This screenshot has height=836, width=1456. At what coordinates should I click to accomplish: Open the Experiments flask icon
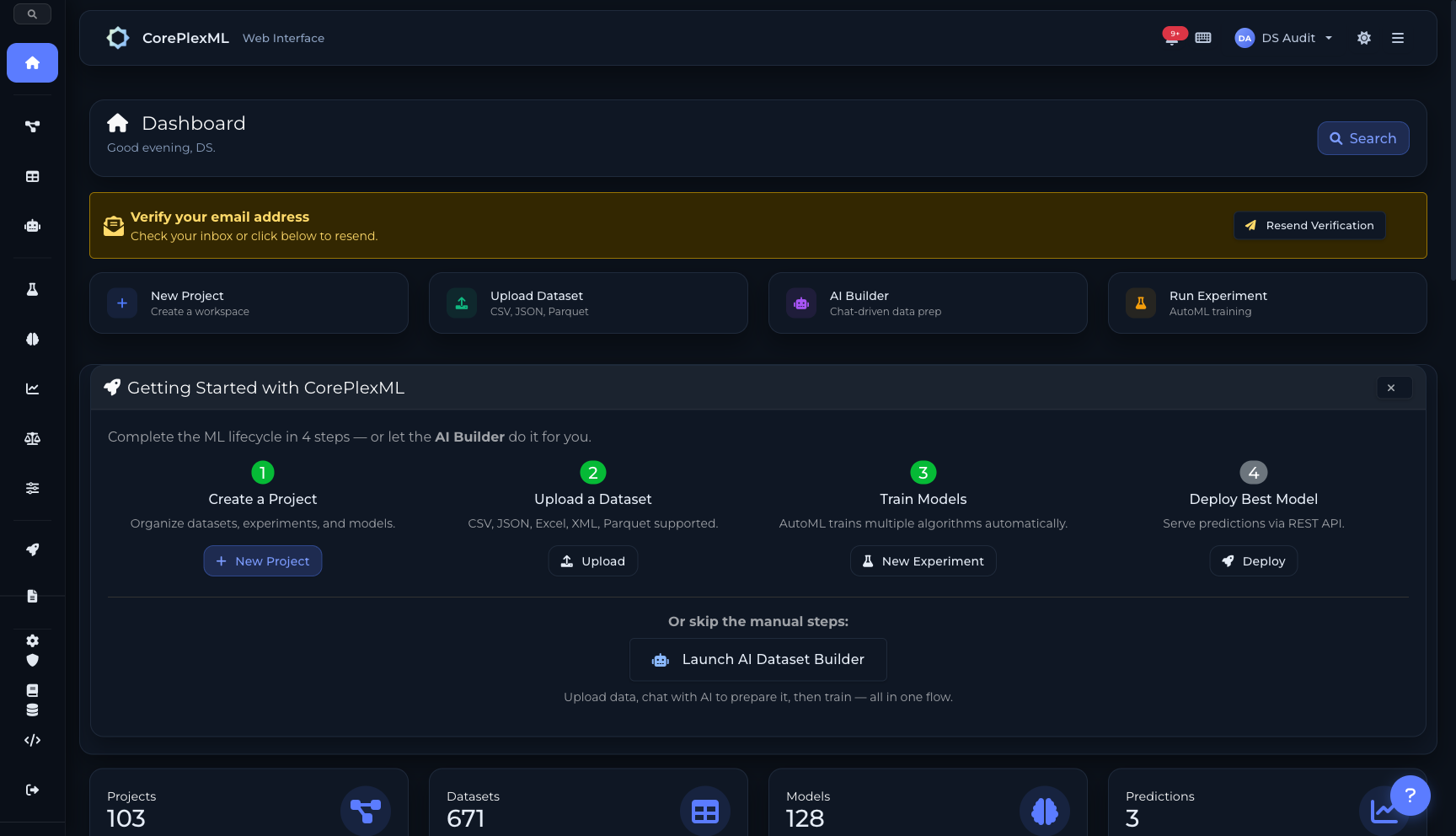tap(32, 288)
